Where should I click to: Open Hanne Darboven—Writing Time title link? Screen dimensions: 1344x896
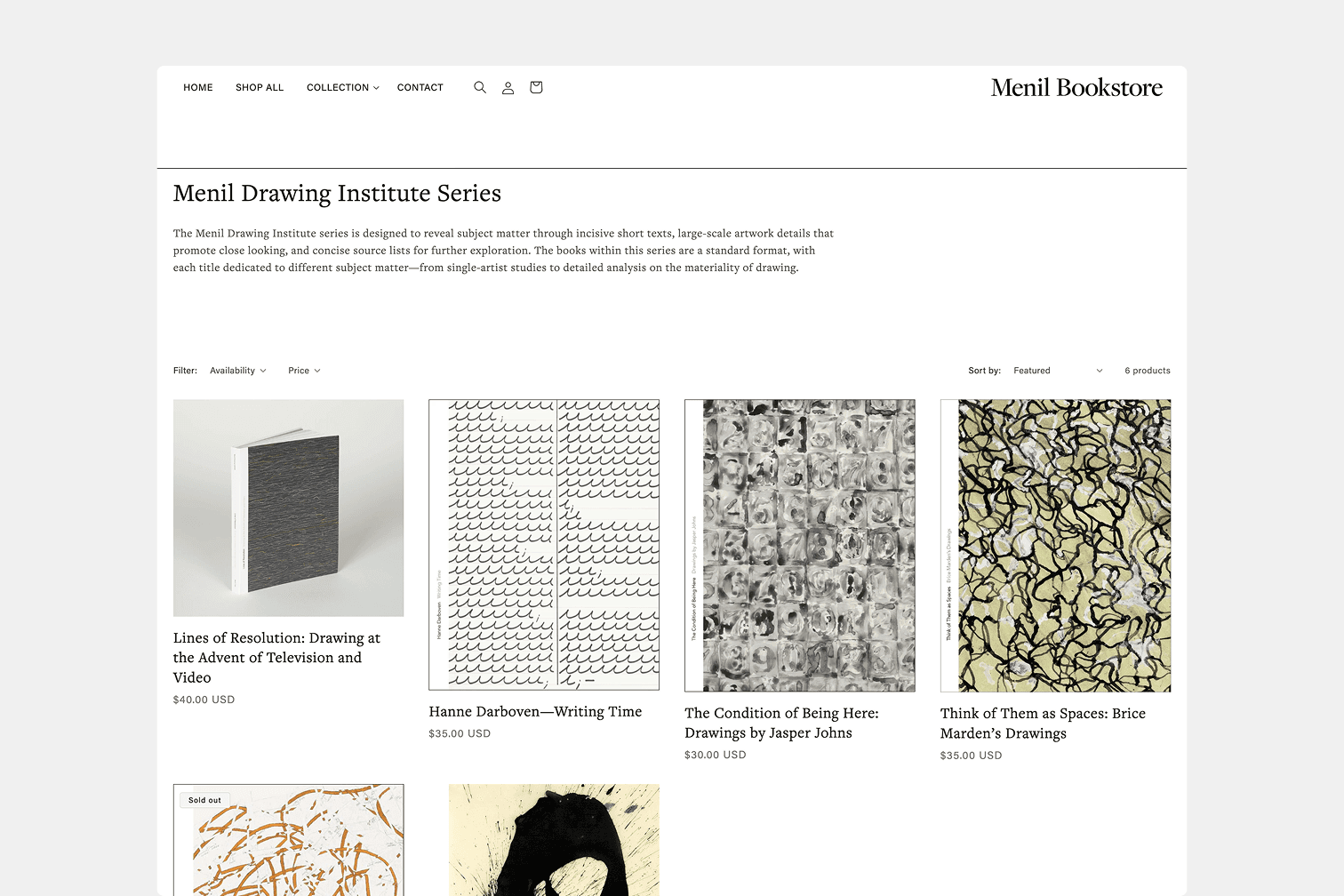coord(535,712)
